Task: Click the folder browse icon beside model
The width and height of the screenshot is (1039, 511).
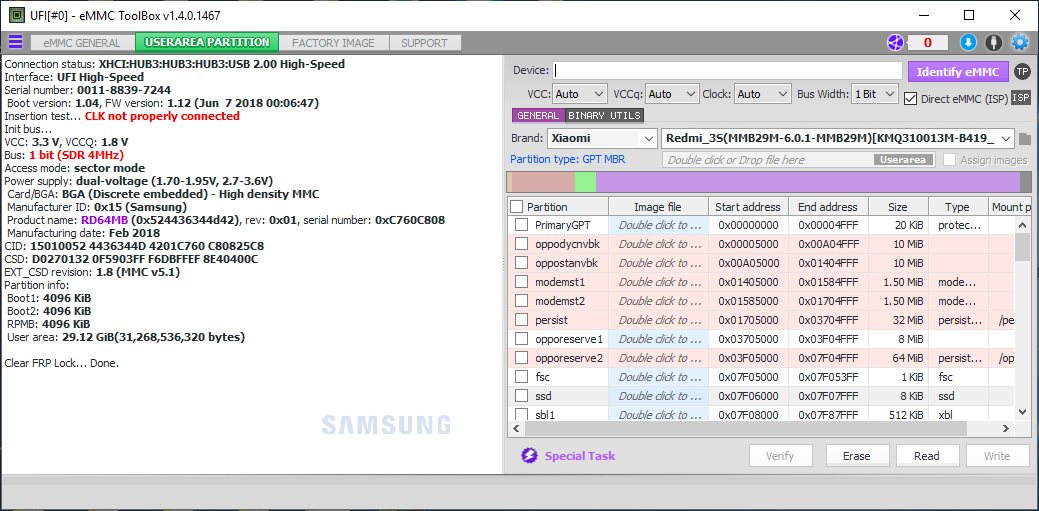Action: tap(1025, 139)
